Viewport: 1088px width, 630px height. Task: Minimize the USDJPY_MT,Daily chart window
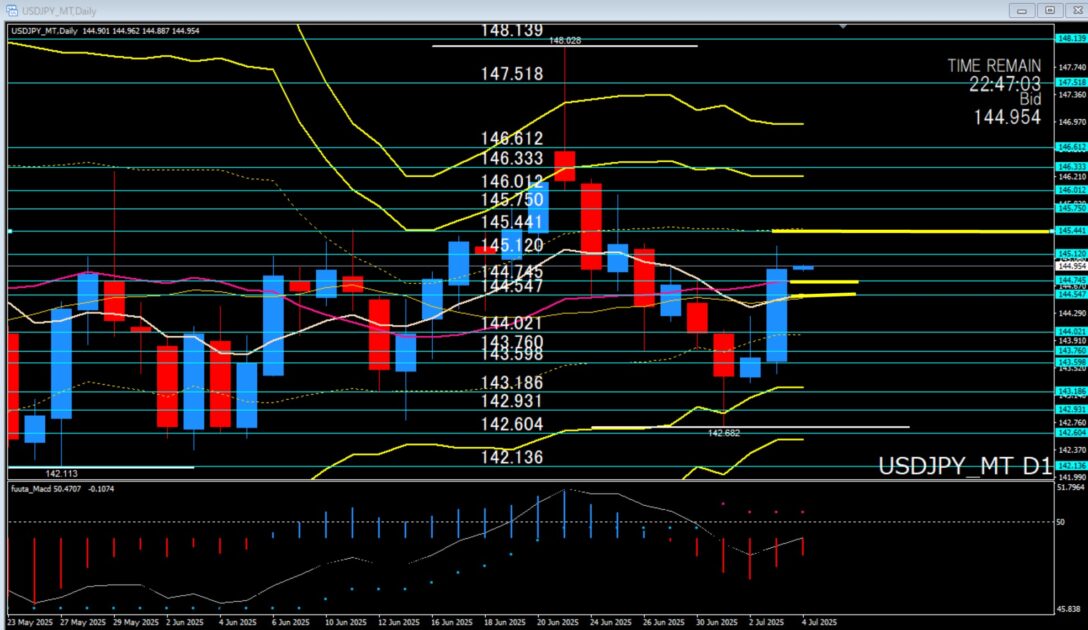1022,10
